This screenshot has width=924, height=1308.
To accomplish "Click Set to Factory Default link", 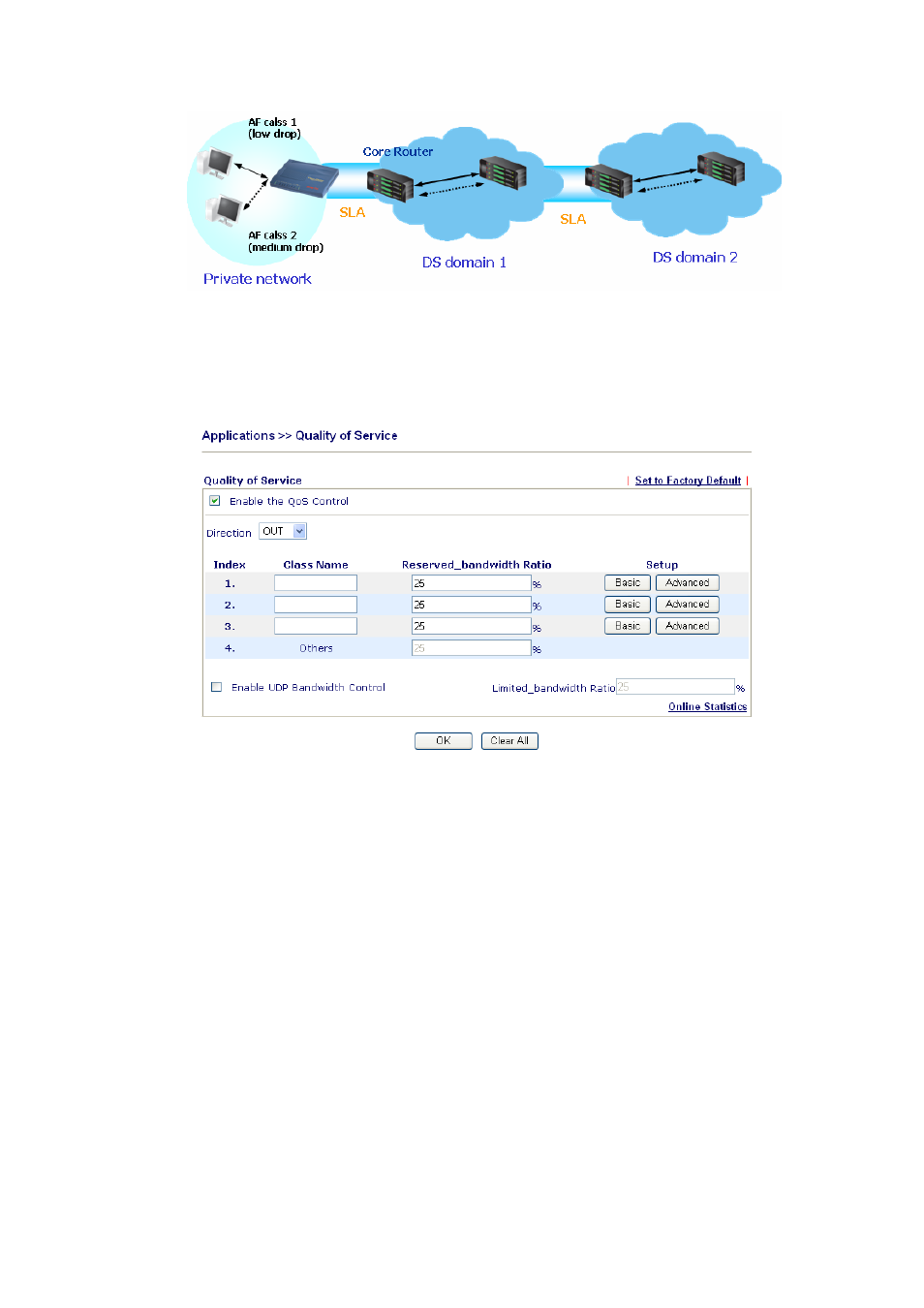I will 688,481.
